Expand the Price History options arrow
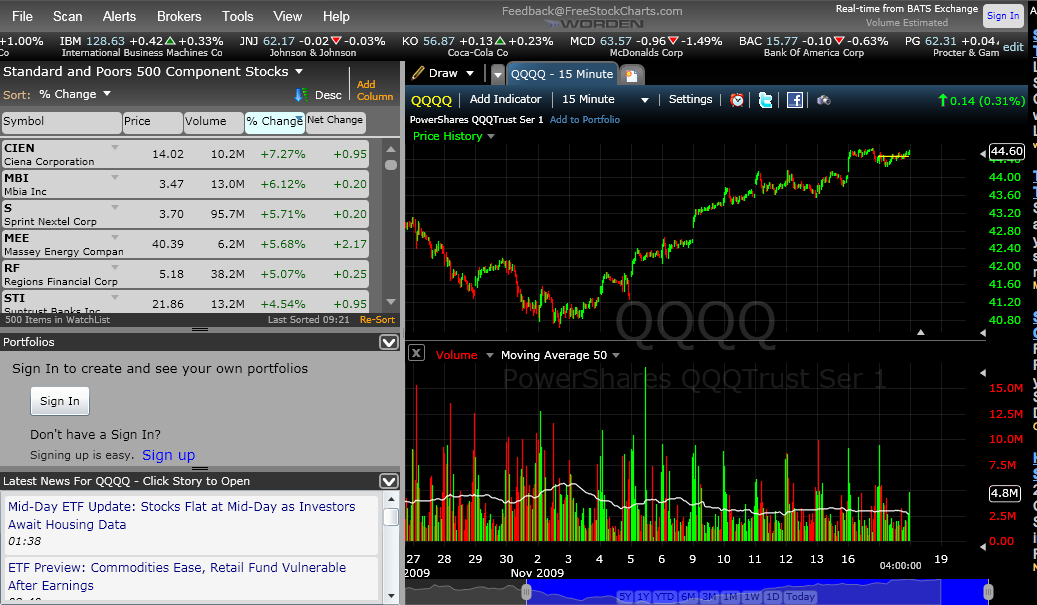1037x605 pixels. click(x=491, y=136)
